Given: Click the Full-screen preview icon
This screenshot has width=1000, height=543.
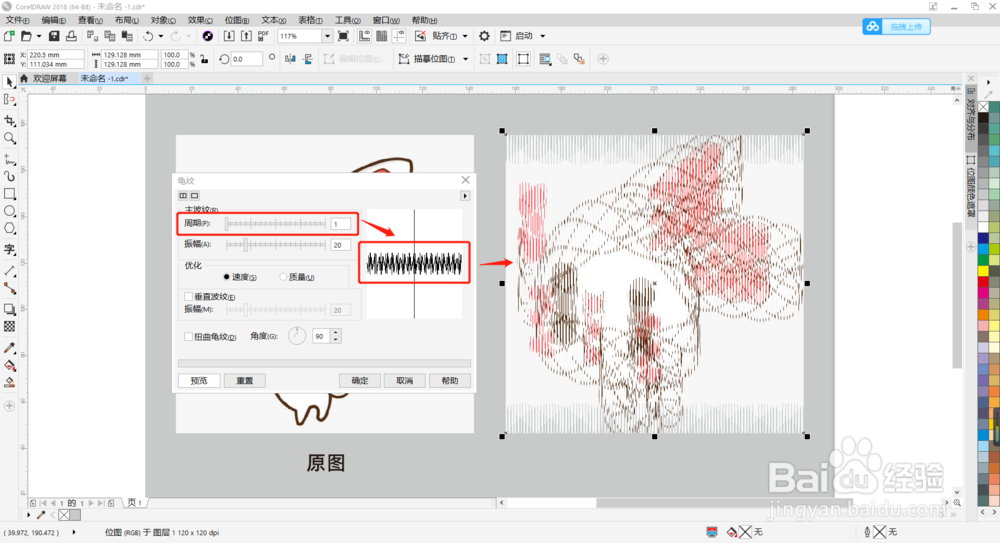Looking at the screenshot, I should (x=343, y=36).
